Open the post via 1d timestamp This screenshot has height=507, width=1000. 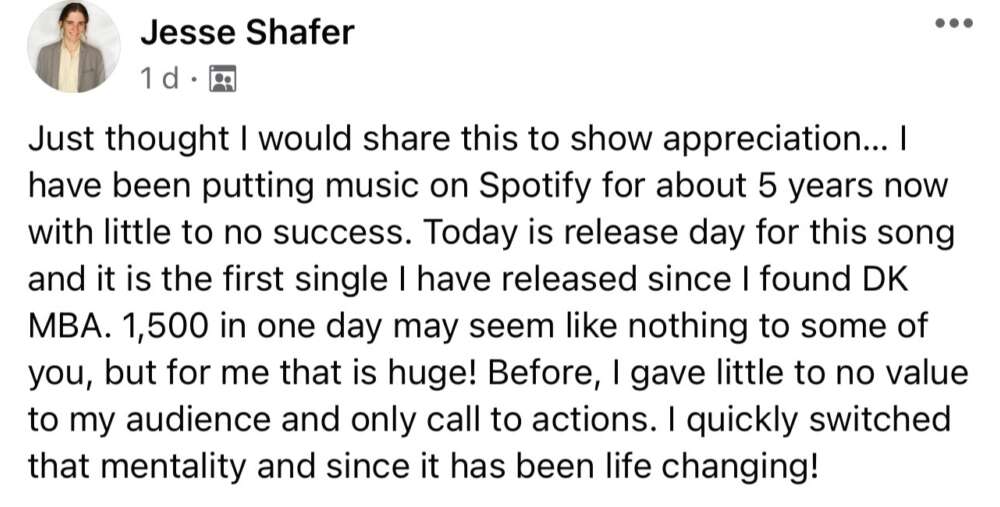(159, 78)
